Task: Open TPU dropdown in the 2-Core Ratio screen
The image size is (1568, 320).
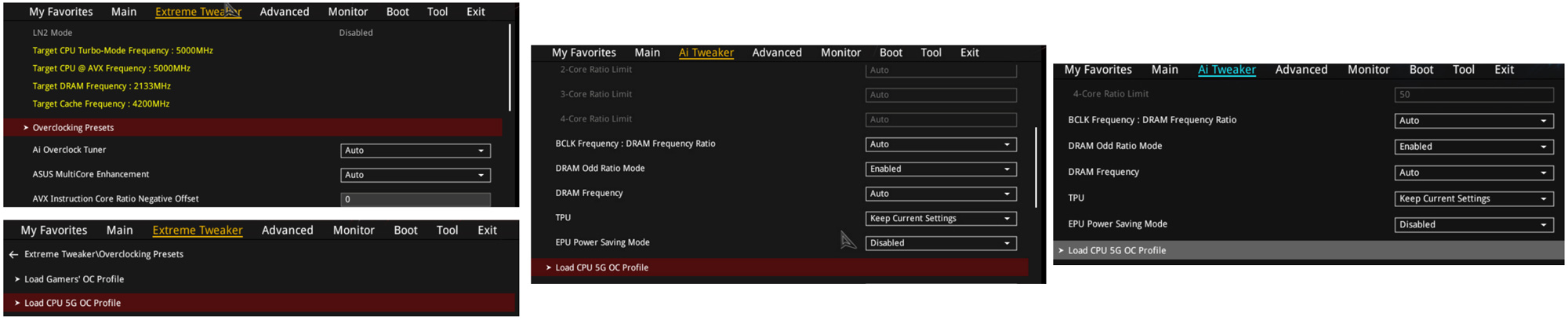Action: (x=942, y=219)
